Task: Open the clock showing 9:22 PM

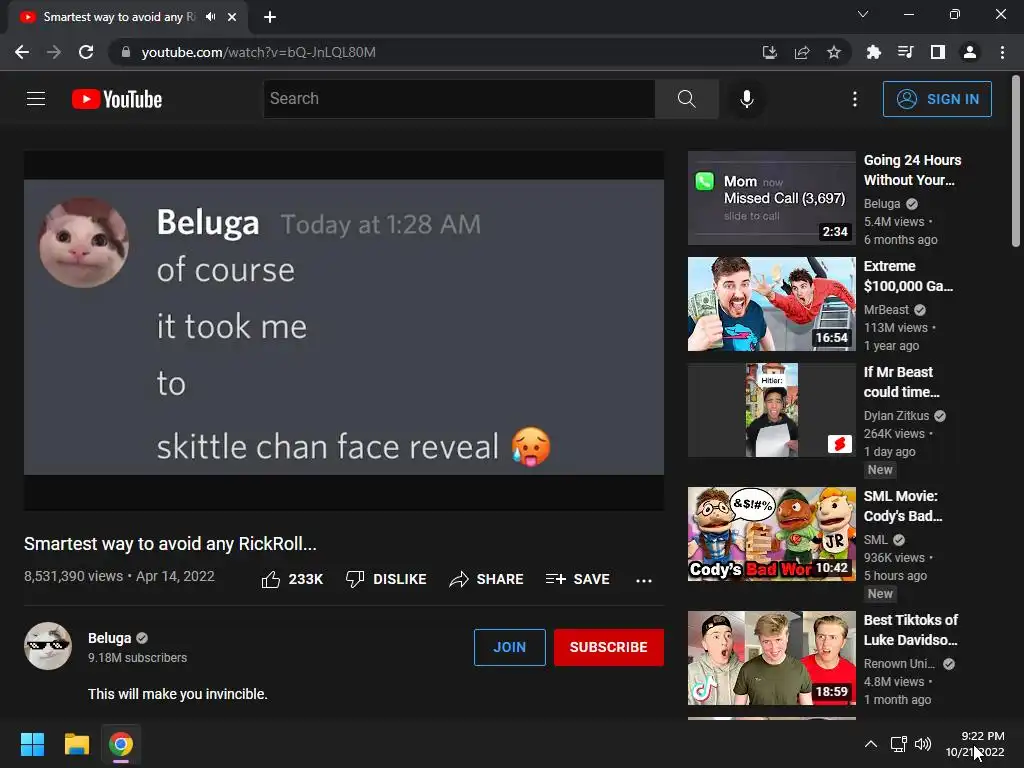Action: coord(976,744)
